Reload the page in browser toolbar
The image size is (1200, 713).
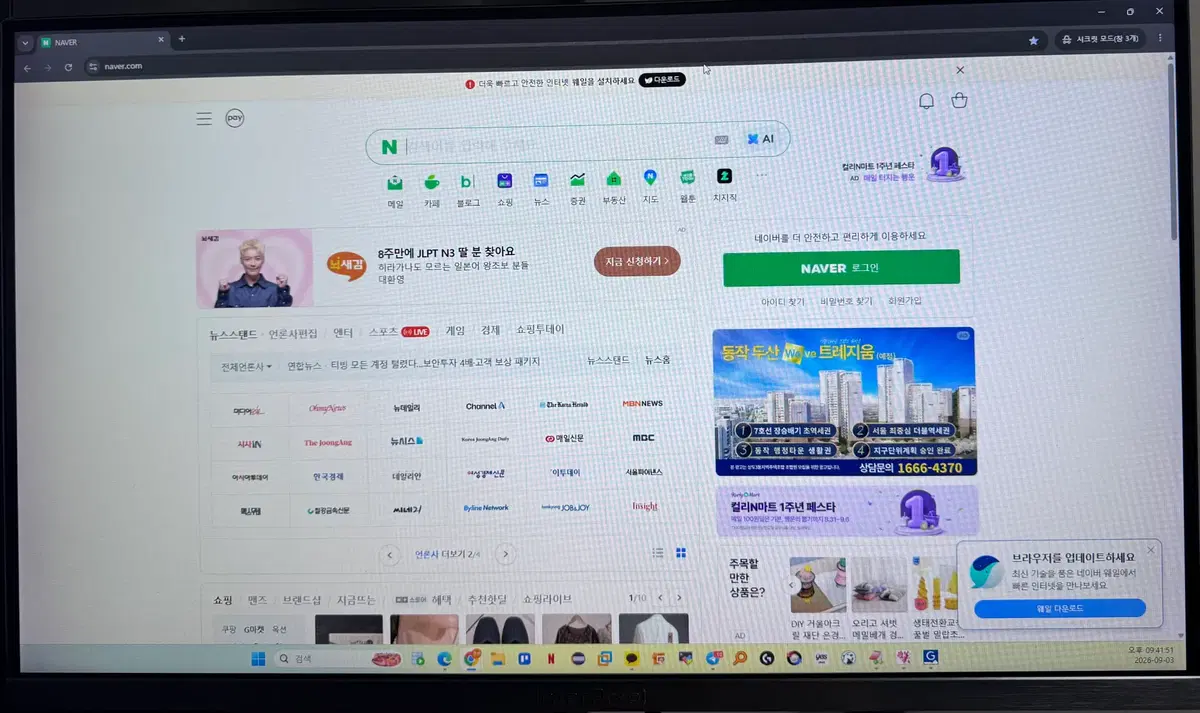68,67
